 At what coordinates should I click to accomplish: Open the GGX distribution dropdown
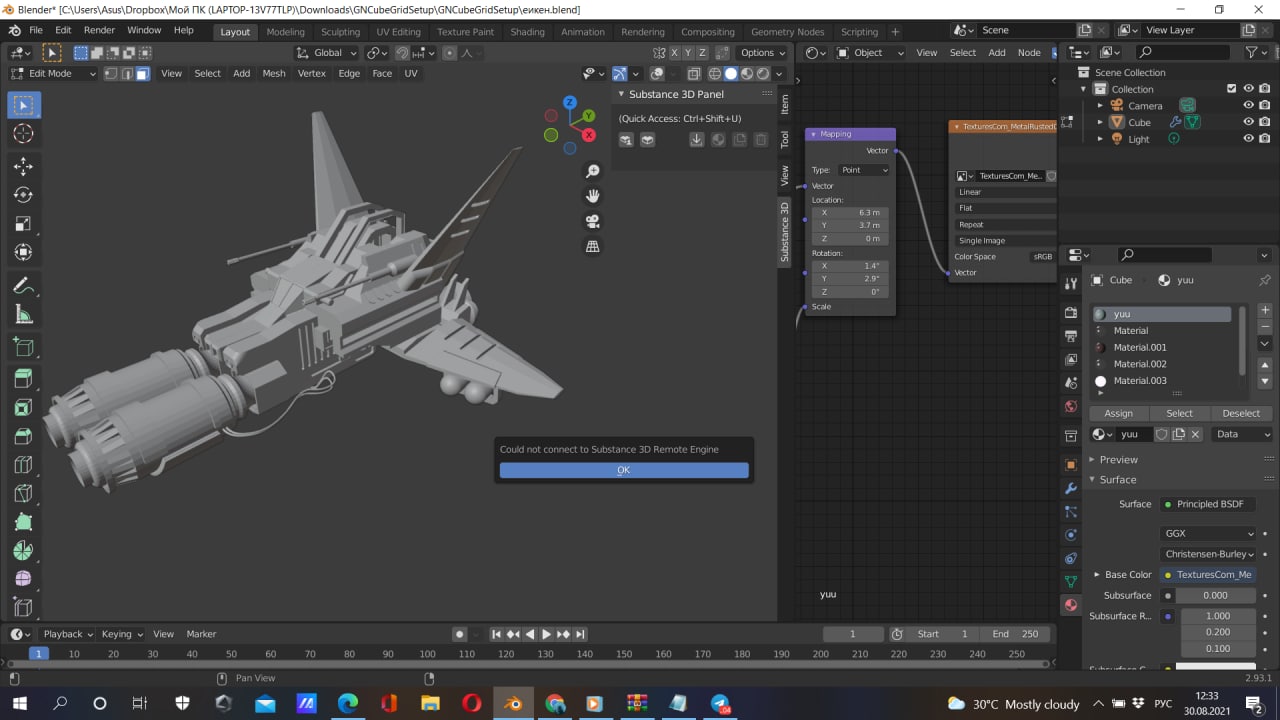tap(1208, 533)
